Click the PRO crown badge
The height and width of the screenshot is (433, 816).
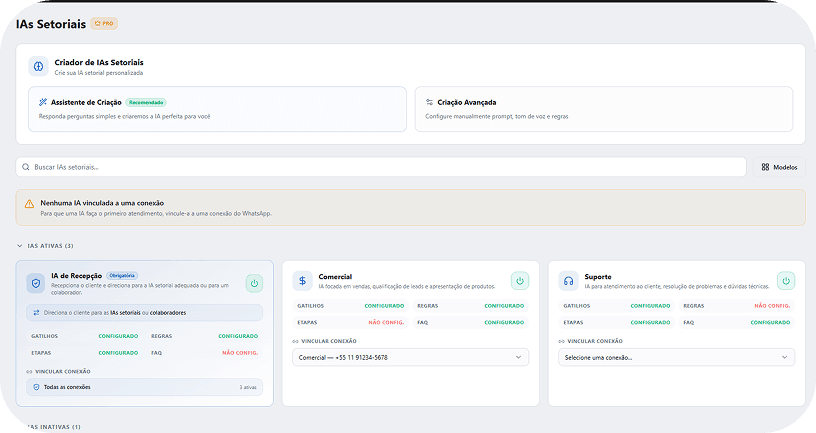104,23
